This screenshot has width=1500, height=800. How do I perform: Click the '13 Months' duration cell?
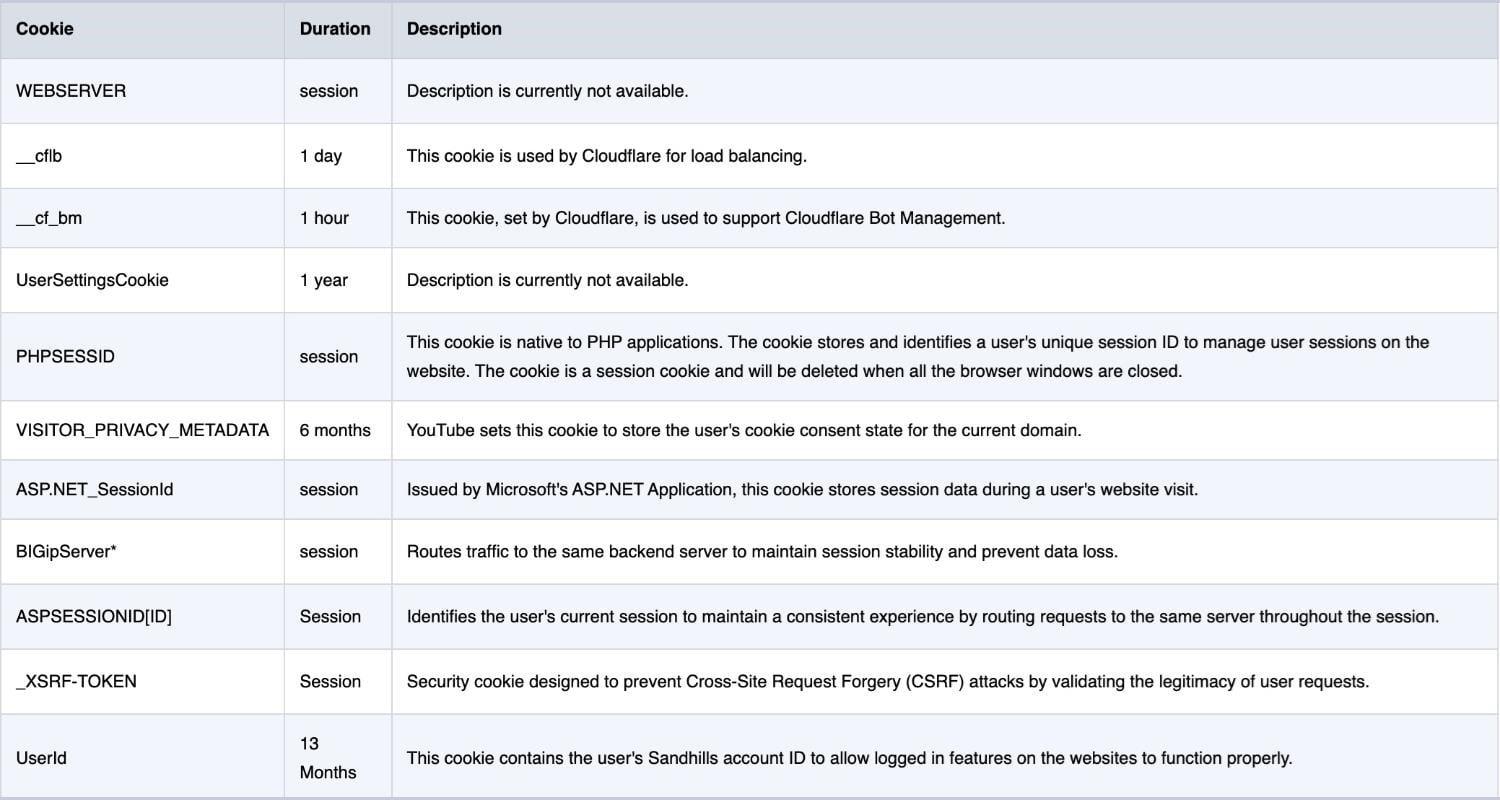[328, 758]
